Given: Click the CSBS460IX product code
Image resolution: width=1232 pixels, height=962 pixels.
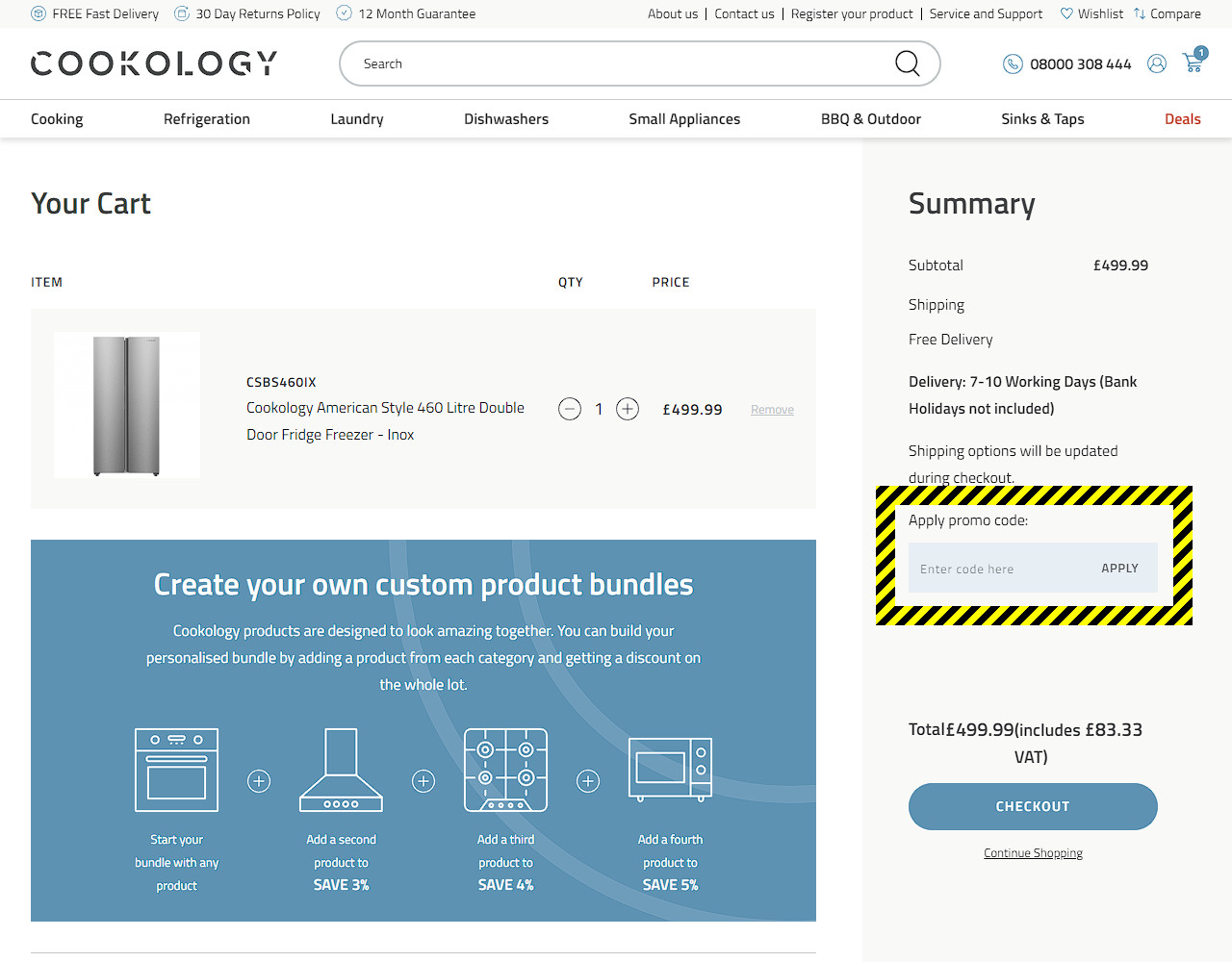Looking at the screenshot, I should (x=281, y=382).
